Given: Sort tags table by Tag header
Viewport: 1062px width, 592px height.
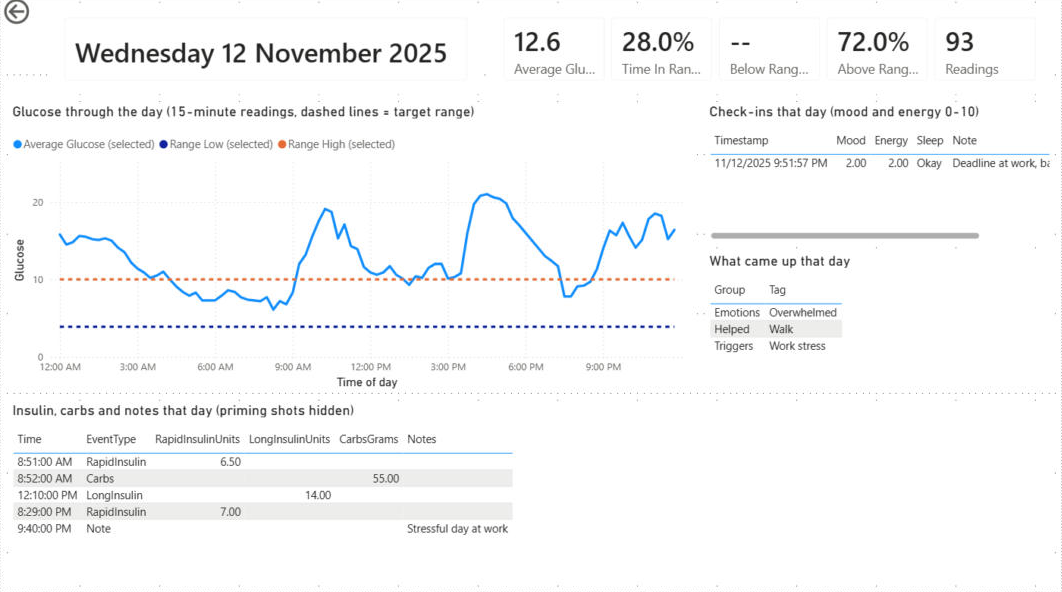Looking at the screenshot, I should [x=777, y=290].
